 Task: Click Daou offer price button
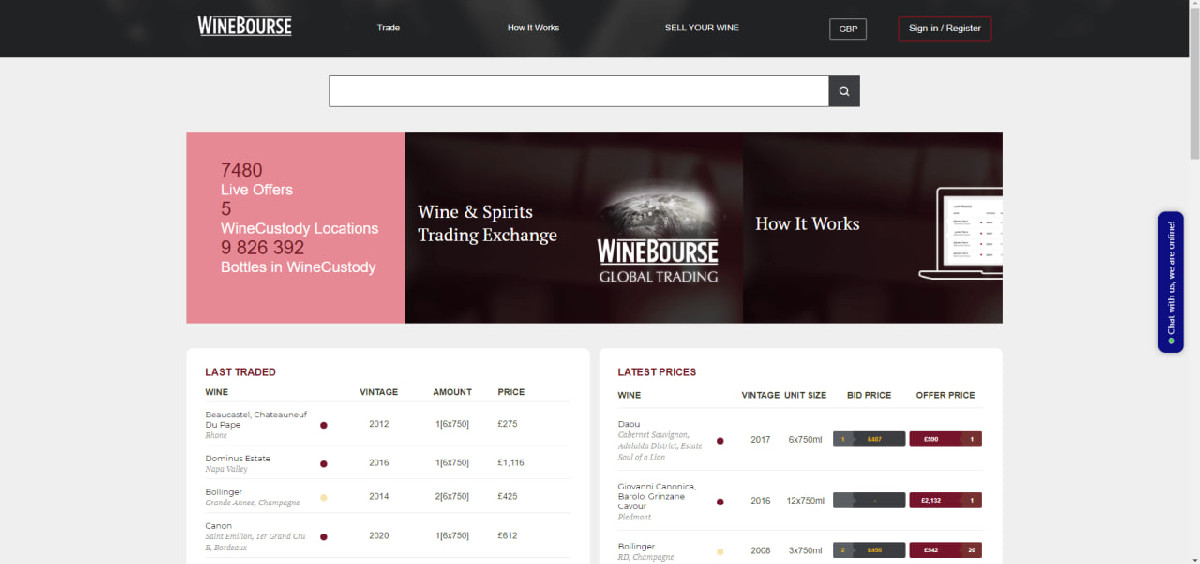[x=945, y=439]
